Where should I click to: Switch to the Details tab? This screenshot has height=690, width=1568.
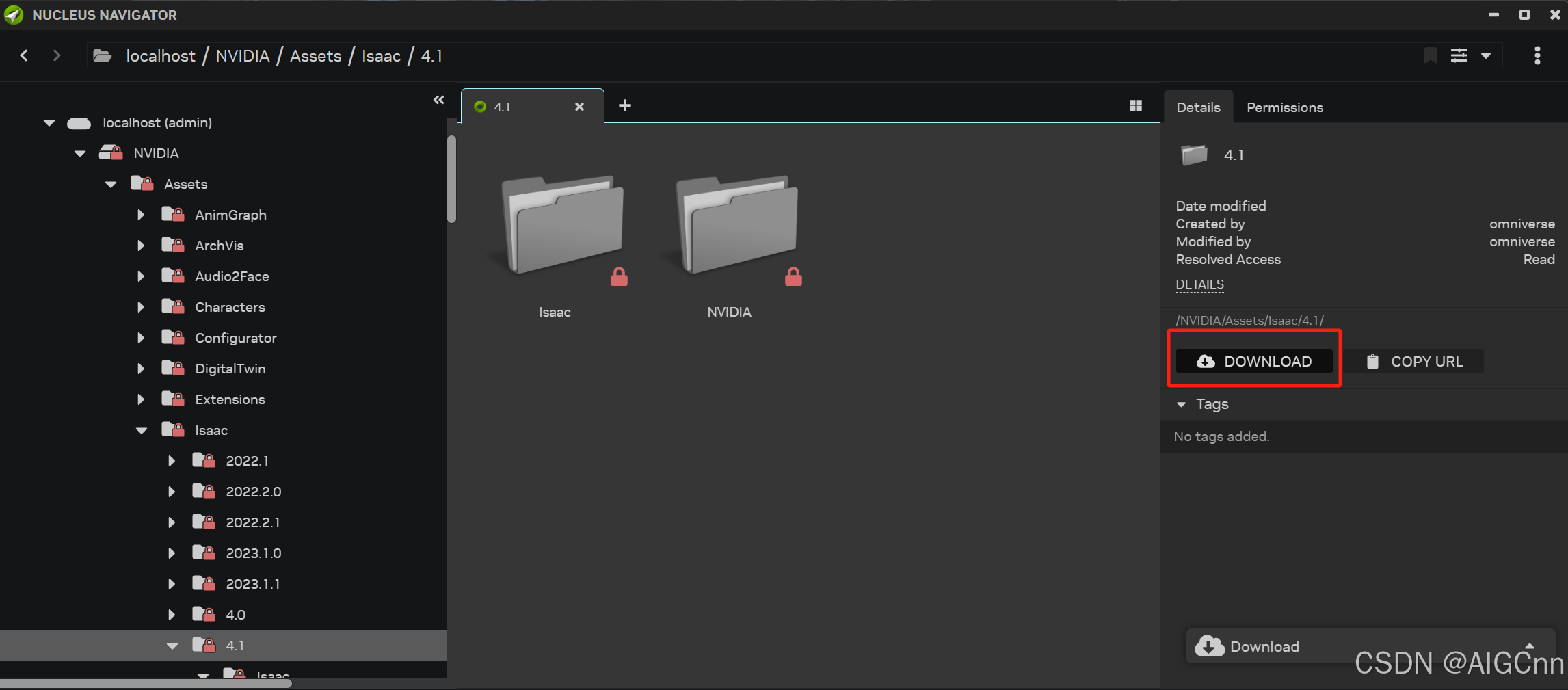(1198, 107)
